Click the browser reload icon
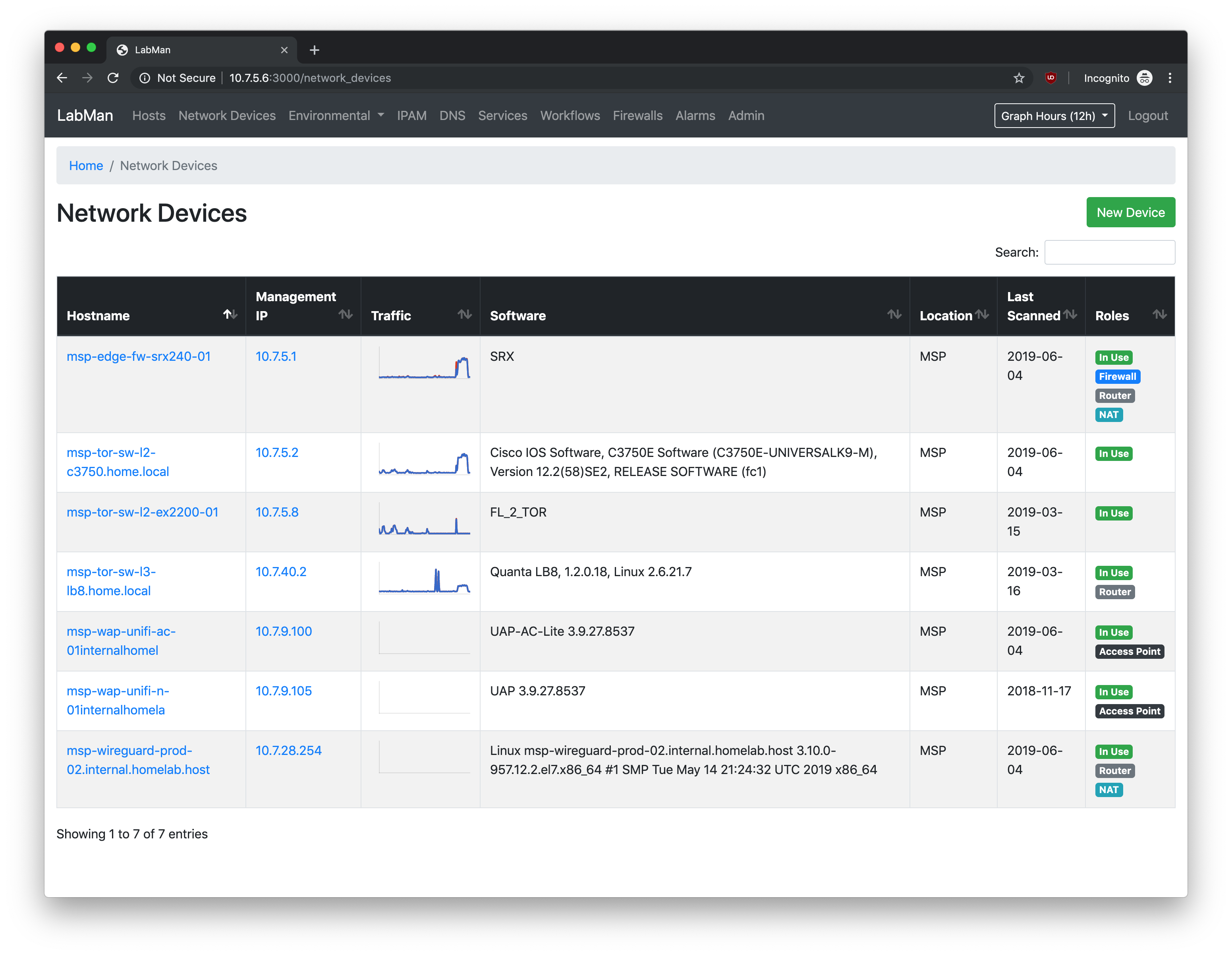 113,78
